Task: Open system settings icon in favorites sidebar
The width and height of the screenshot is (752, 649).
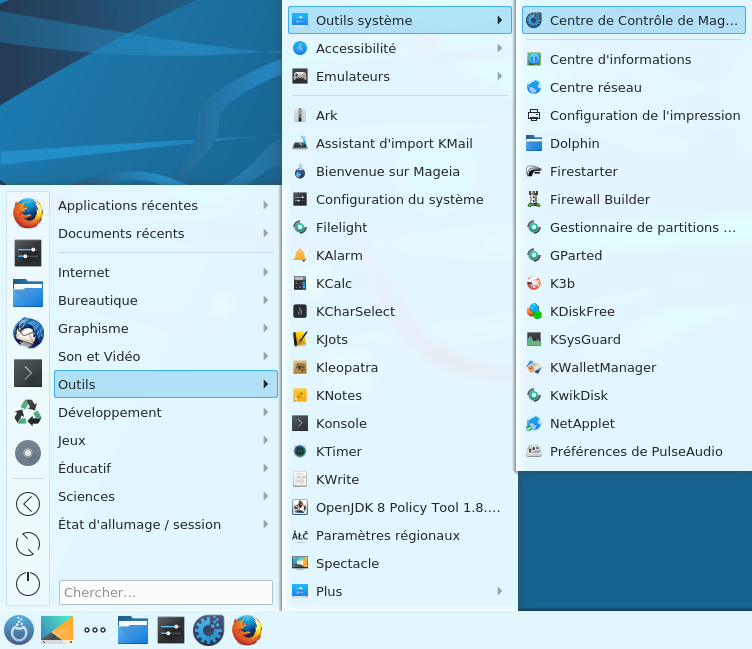Action: pyautogui.click(x=28, y=253)
